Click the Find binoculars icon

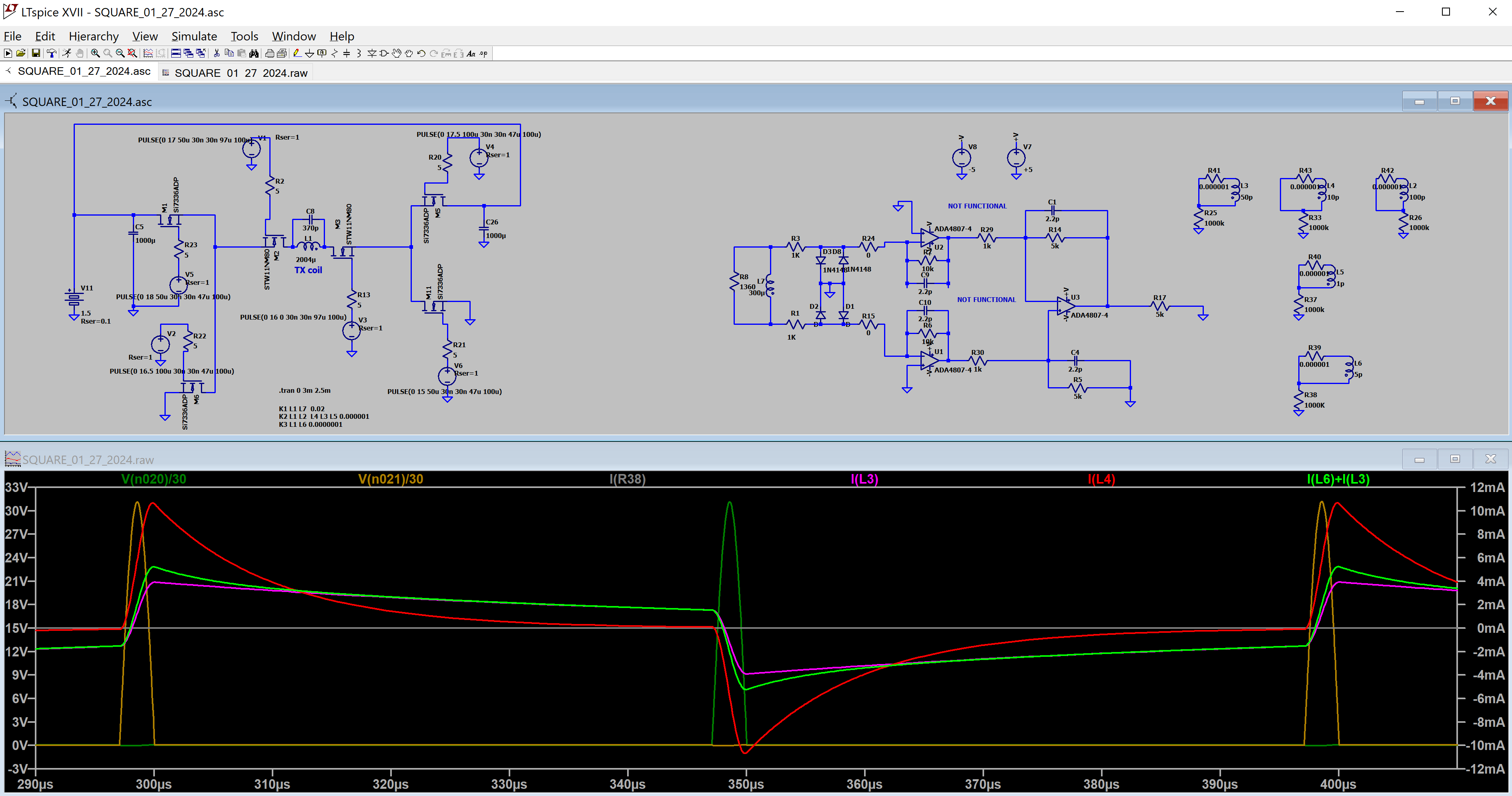click(x=254, y=53)
